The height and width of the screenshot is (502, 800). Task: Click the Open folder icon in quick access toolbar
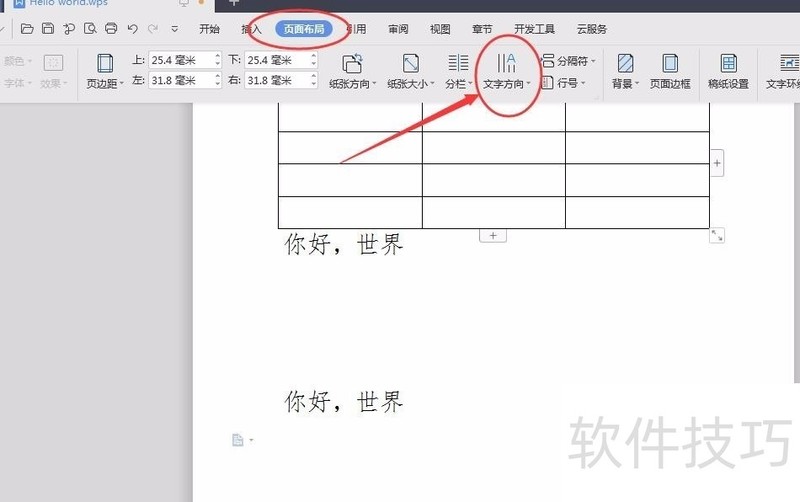(x=27, y=29)
